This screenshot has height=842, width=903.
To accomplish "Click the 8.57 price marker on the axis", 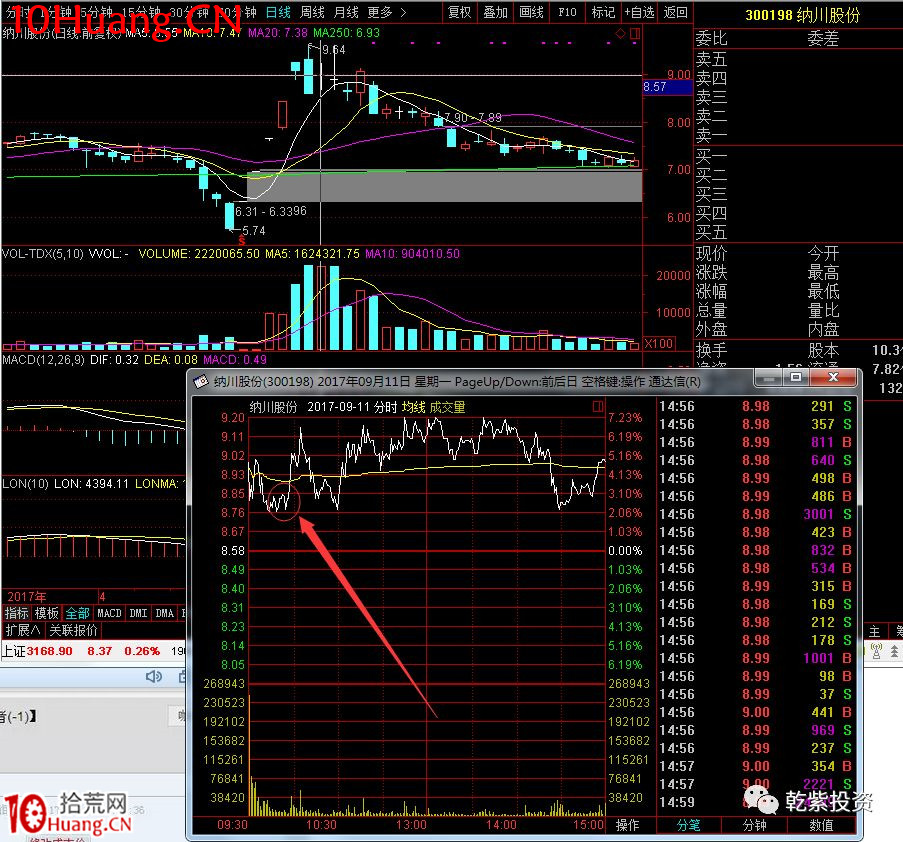I will point(667,87).
